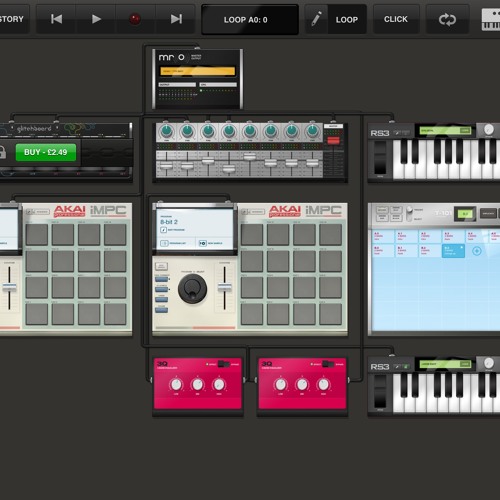Skip to end with the forward button
The image size is (500, 500).
(x=176, y=19)
